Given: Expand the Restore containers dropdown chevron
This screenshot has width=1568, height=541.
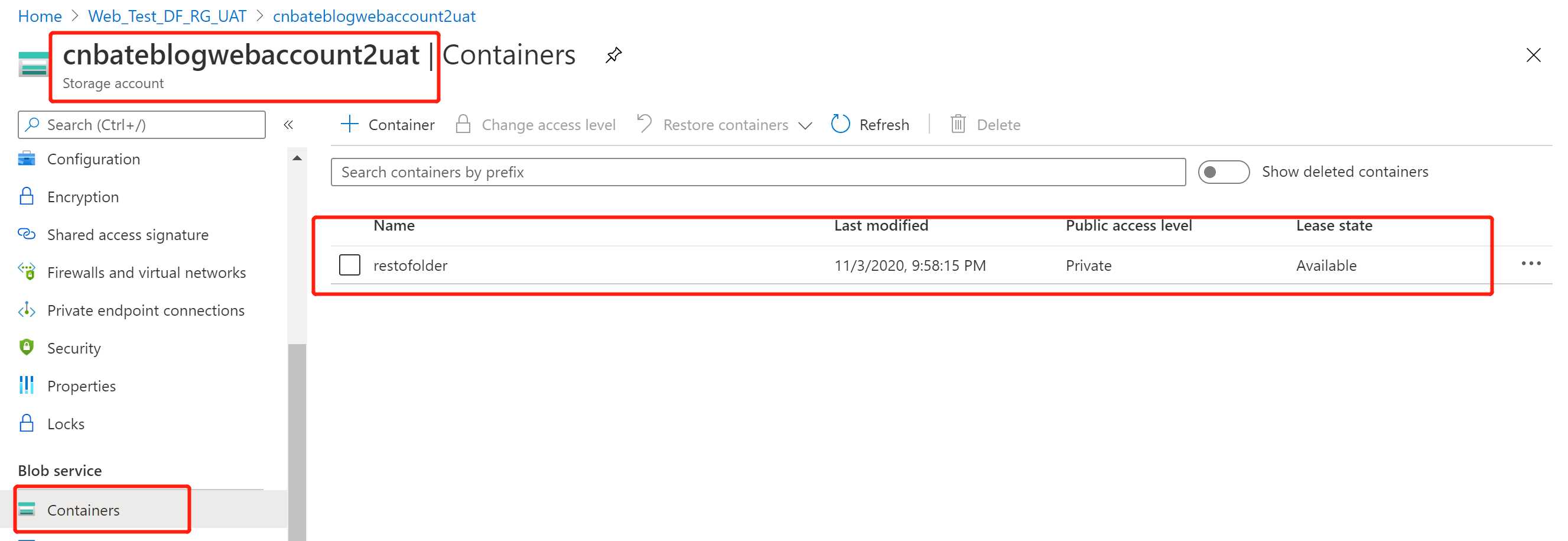Looking at the screenshot, I should click(805, 125).
